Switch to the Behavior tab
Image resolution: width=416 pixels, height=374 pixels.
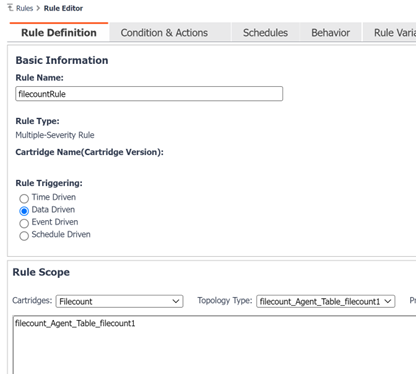[331, 33]
